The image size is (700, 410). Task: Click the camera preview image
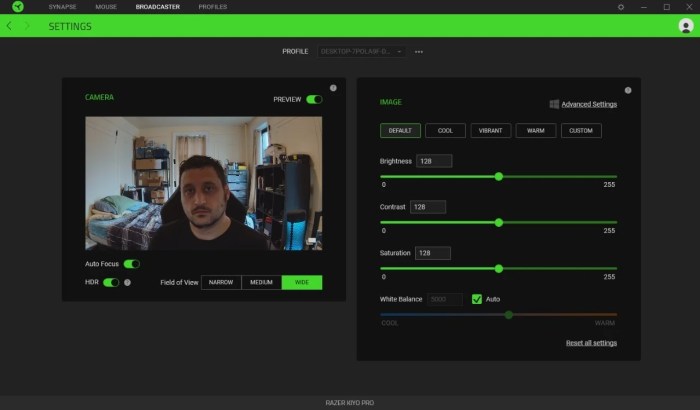[x=204, y=183]
